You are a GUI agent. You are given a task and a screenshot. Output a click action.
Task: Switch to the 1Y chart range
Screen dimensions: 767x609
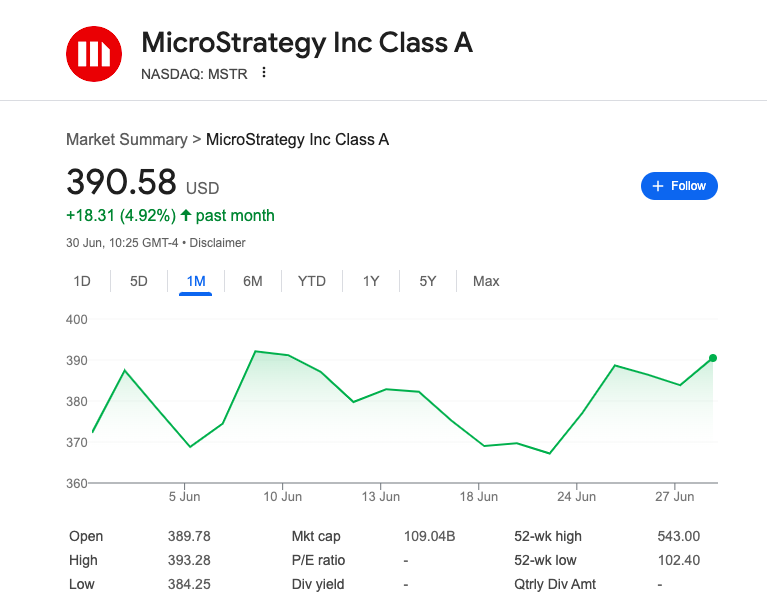click(x=371, y=281)
